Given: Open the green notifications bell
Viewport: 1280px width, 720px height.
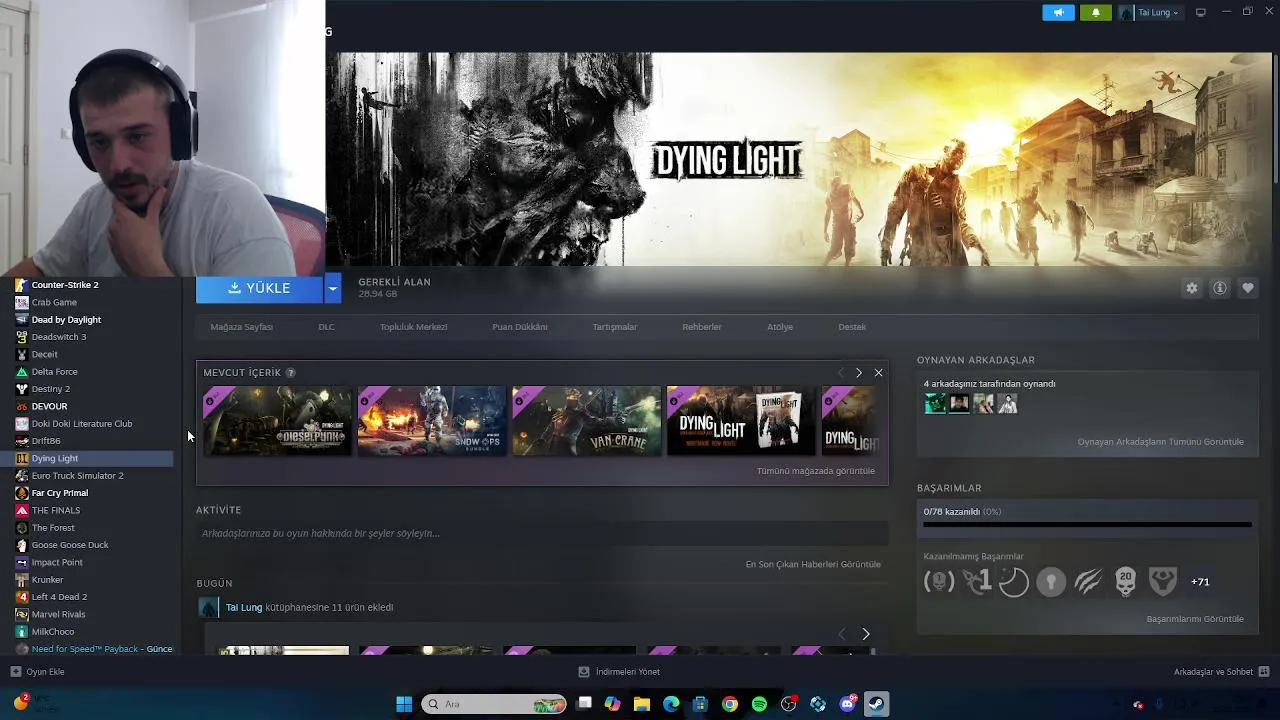Looking at the screenshot, I should pos(1095,13).
